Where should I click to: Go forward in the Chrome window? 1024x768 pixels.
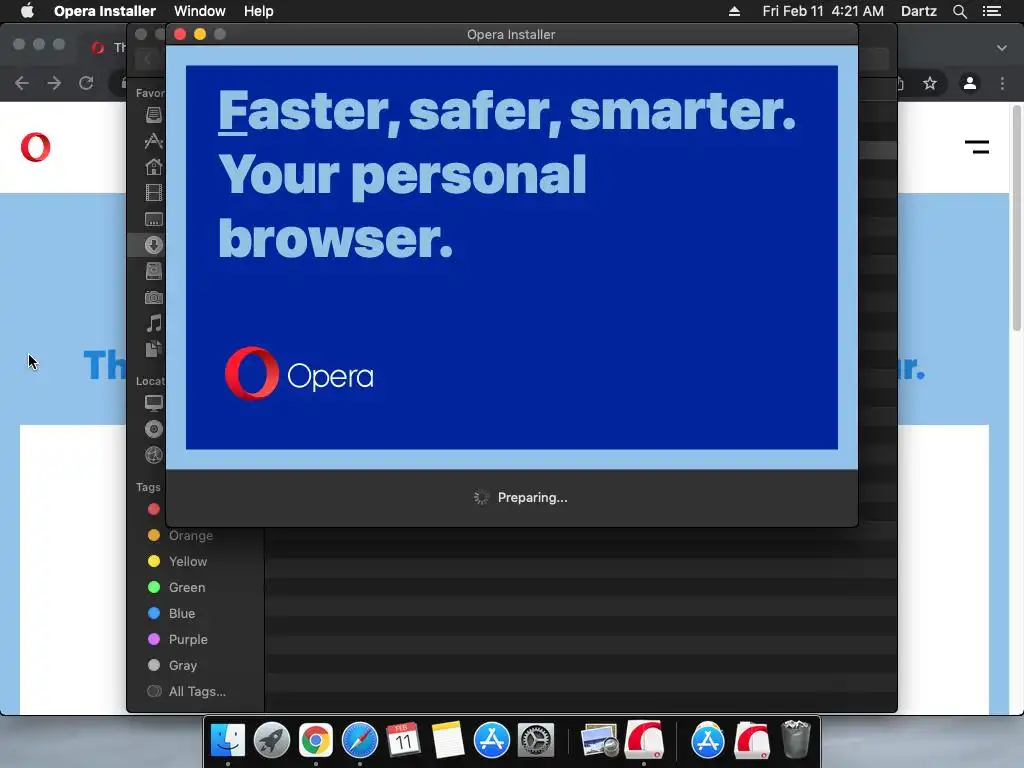(x=54, y=83)
